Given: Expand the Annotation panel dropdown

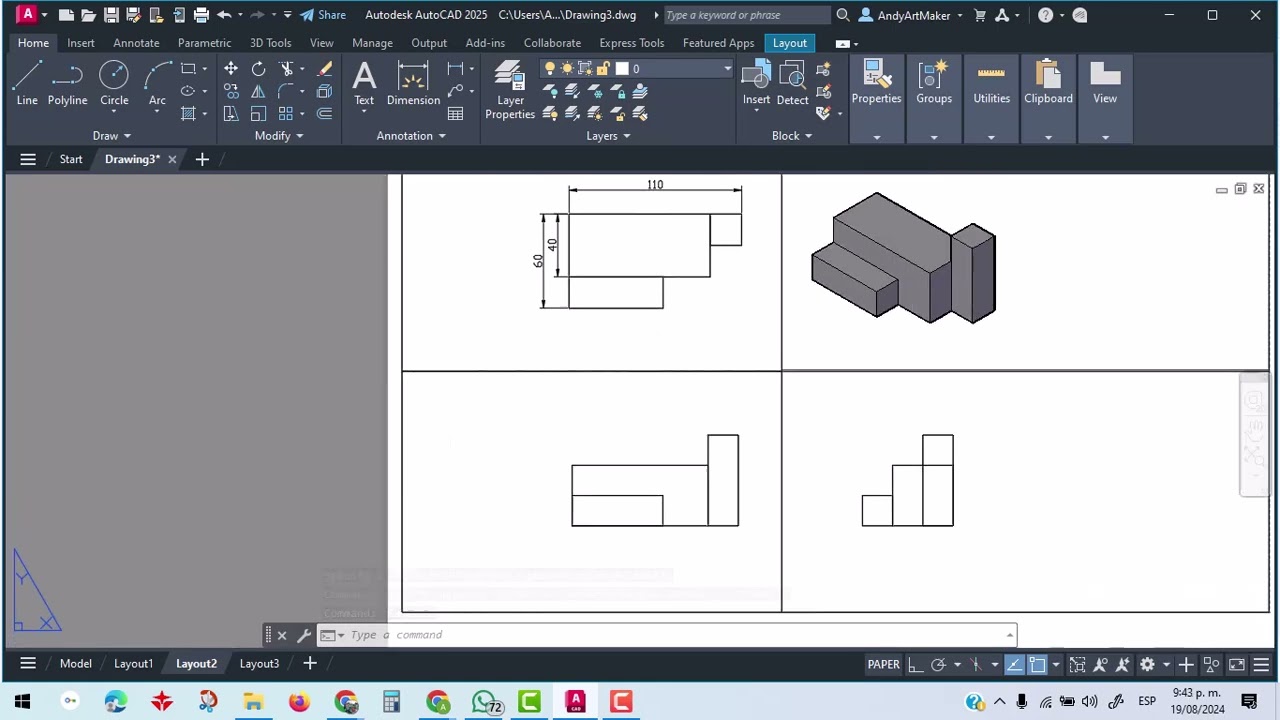Looking at the screenshot, I should tap(411, 136).
